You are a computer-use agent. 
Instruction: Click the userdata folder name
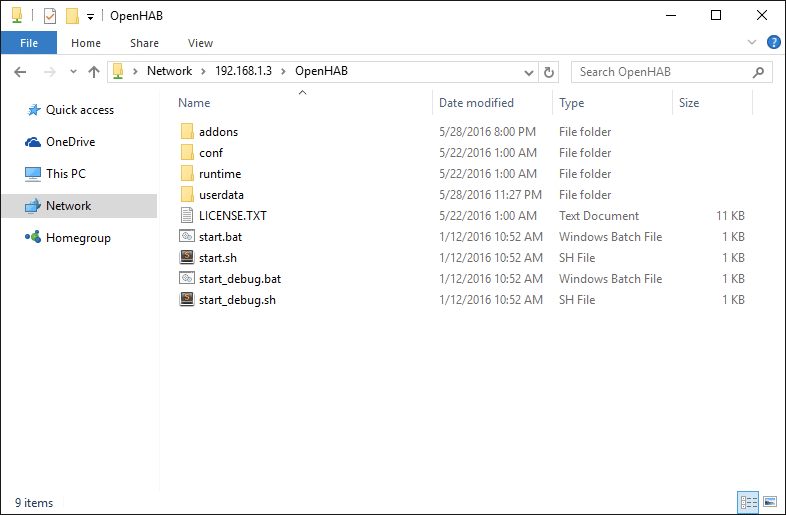pos(222,195)
